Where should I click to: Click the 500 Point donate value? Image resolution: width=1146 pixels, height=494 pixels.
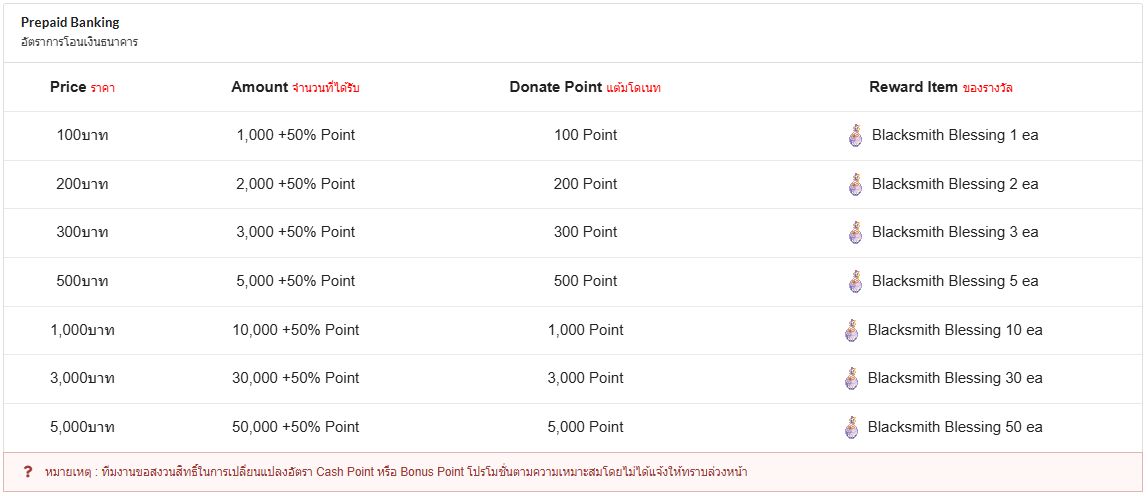[x=585, y=281]
